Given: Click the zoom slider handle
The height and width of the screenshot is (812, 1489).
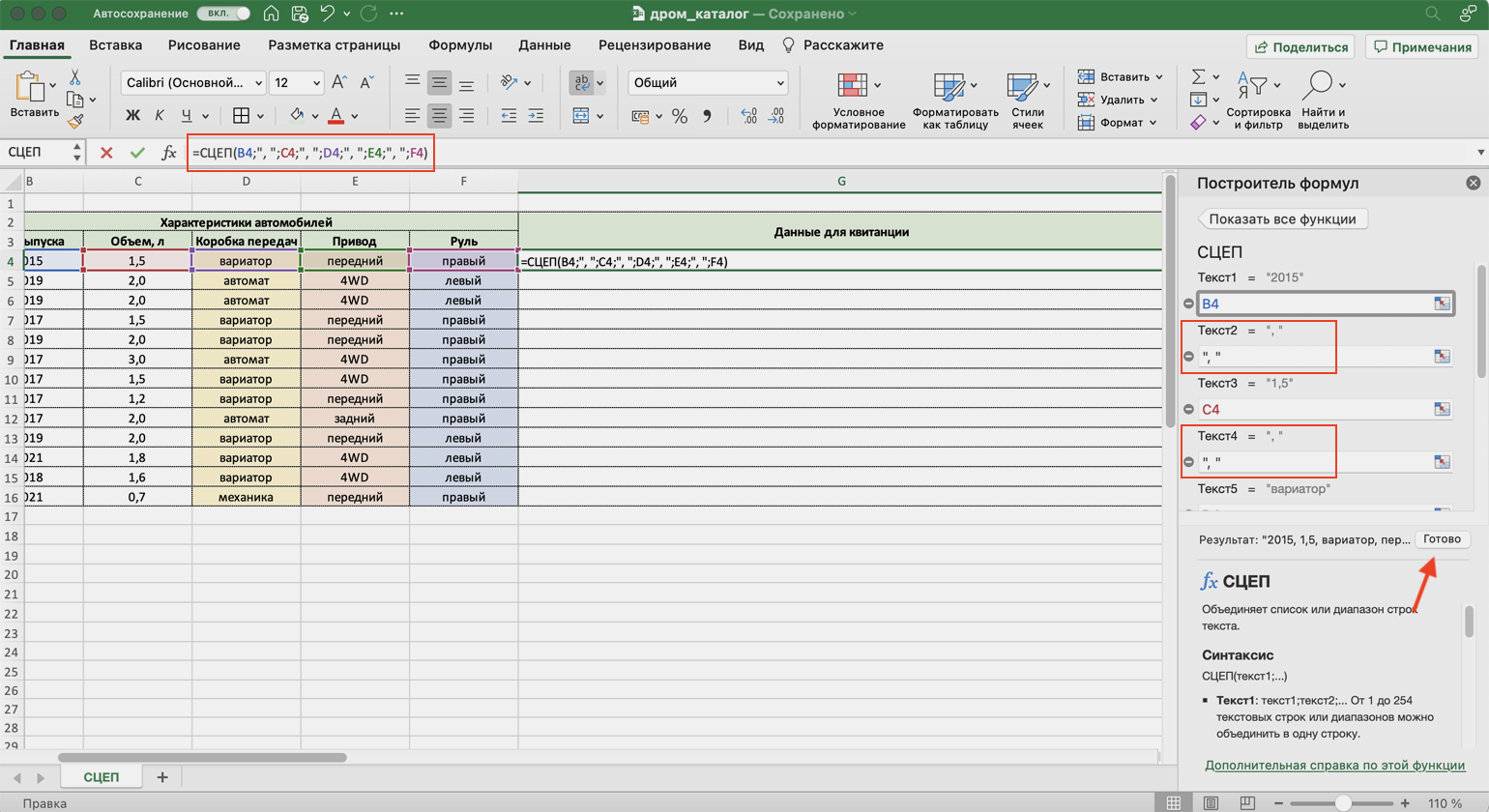Looking at the screenshot, I should [1343, 803].
